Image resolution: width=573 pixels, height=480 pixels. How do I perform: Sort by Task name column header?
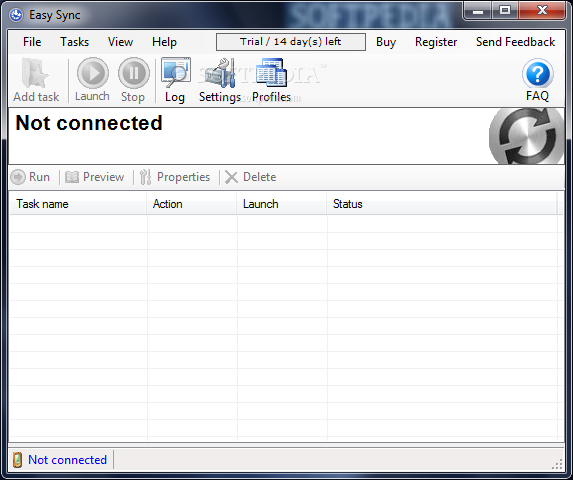[x=78, y=204]
